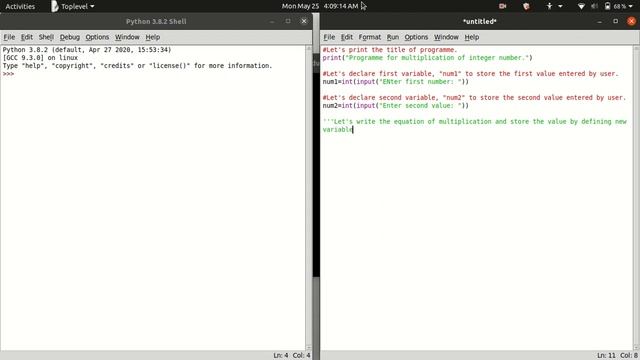Click the Type "help", "copyright" info line
Viewport: 640px width, 360px height.
pyautogui.click(x=137, y=66)
